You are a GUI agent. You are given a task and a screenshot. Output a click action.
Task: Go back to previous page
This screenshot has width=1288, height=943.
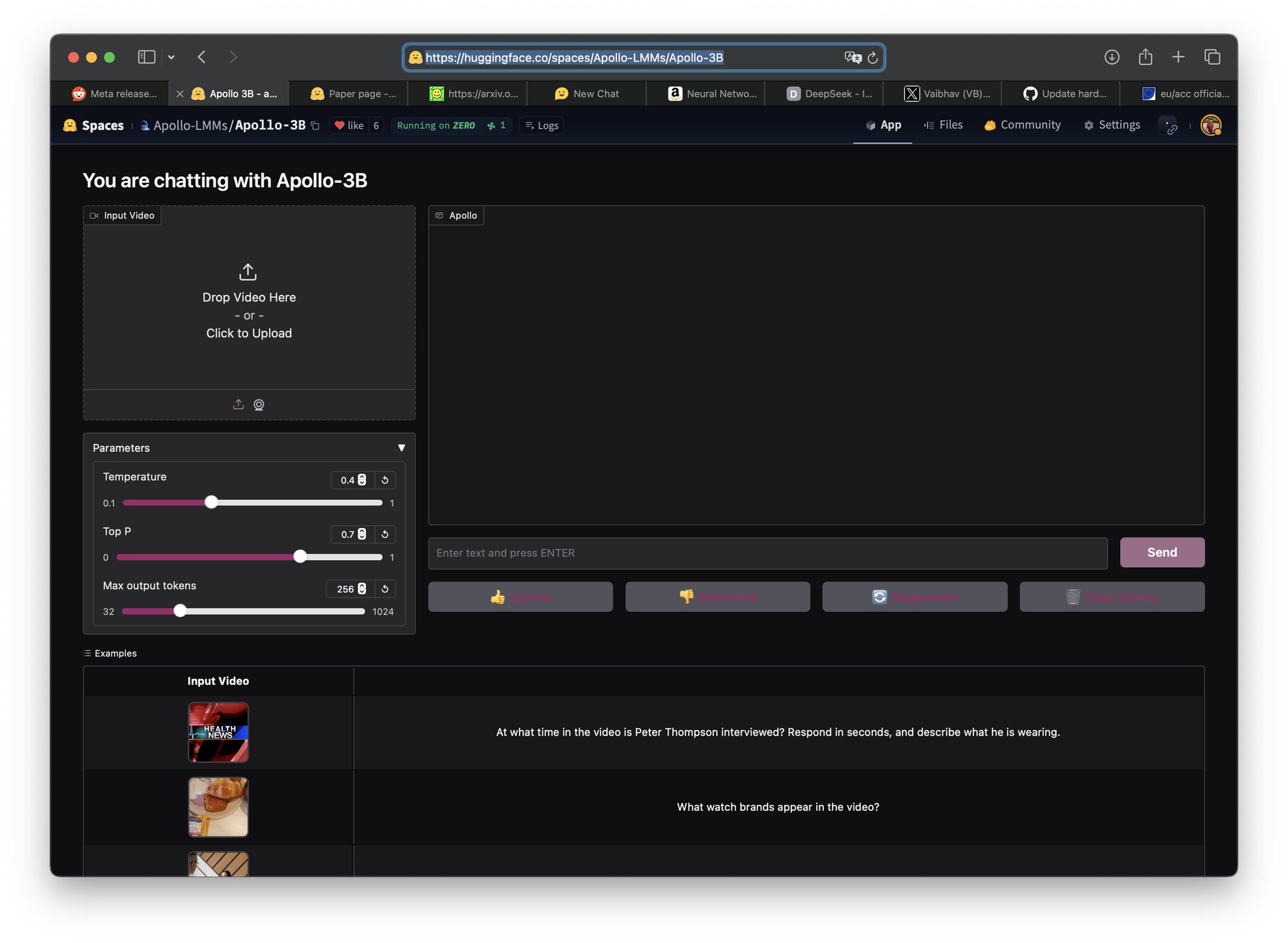tap(202, 57)
